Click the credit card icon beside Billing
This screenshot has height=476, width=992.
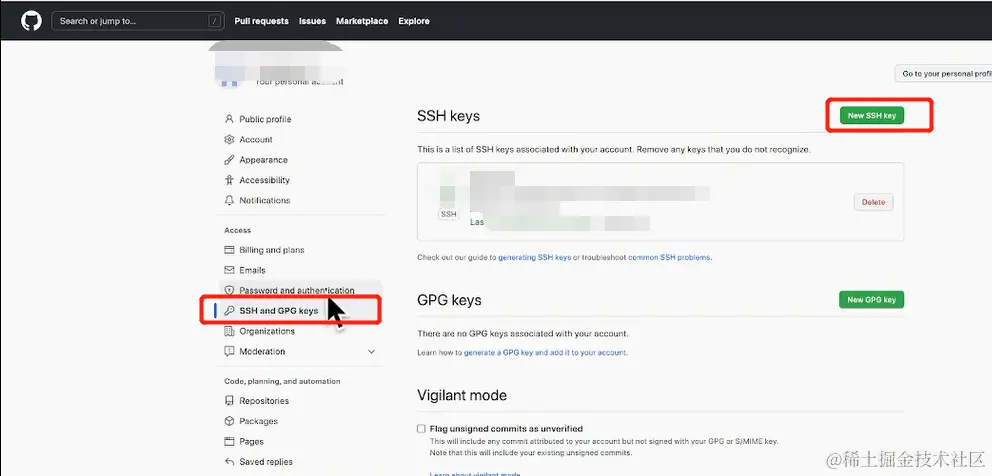pos(229,250)
